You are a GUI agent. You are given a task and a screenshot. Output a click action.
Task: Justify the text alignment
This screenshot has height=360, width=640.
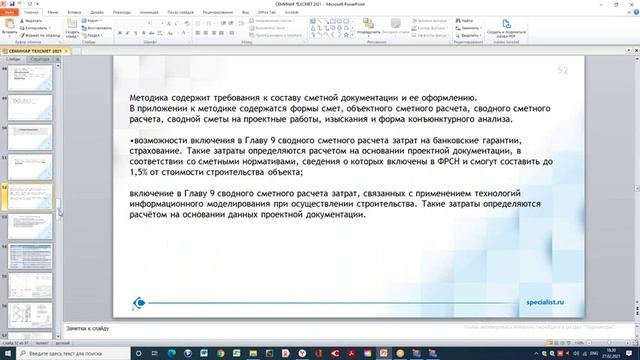tap(221, 33)
